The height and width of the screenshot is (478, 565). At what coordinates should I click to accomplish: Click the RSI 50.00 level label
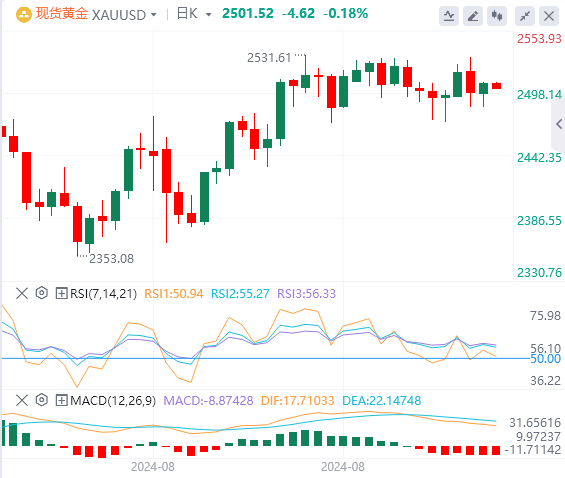(546, 359)
